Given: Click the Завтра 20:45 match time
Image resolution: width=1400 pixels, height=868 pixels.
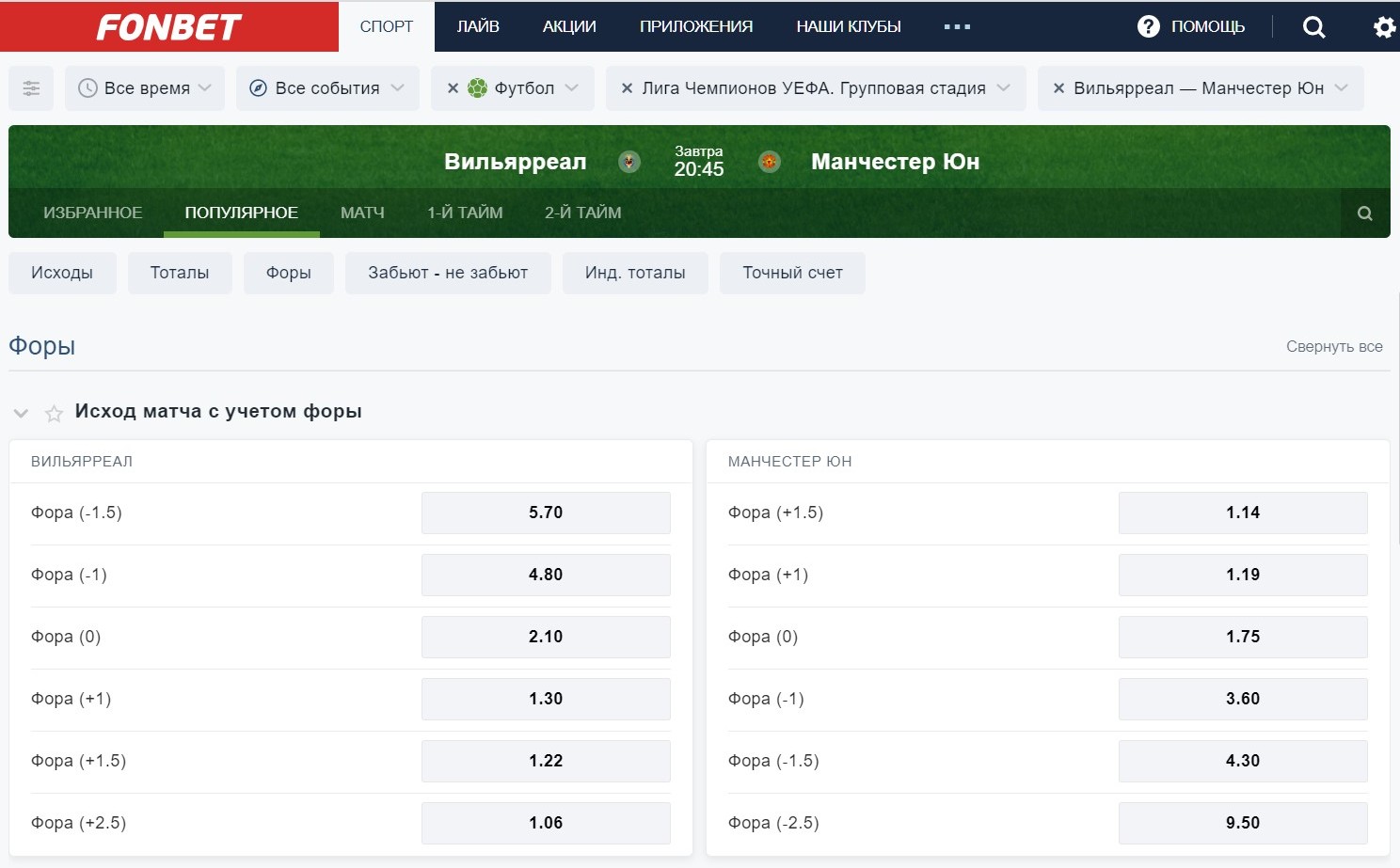Looking at the screenshot, I should tap(699, 162).
